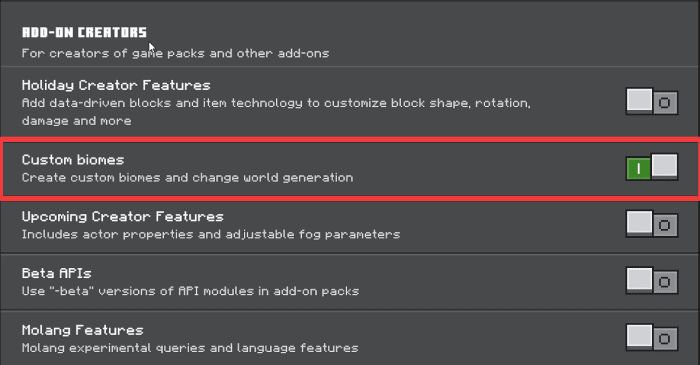Image resolution: width=700 pixels, height=365 pixels.
Task: Click the ADD-ON CREATORS section header
Action: 84,32
